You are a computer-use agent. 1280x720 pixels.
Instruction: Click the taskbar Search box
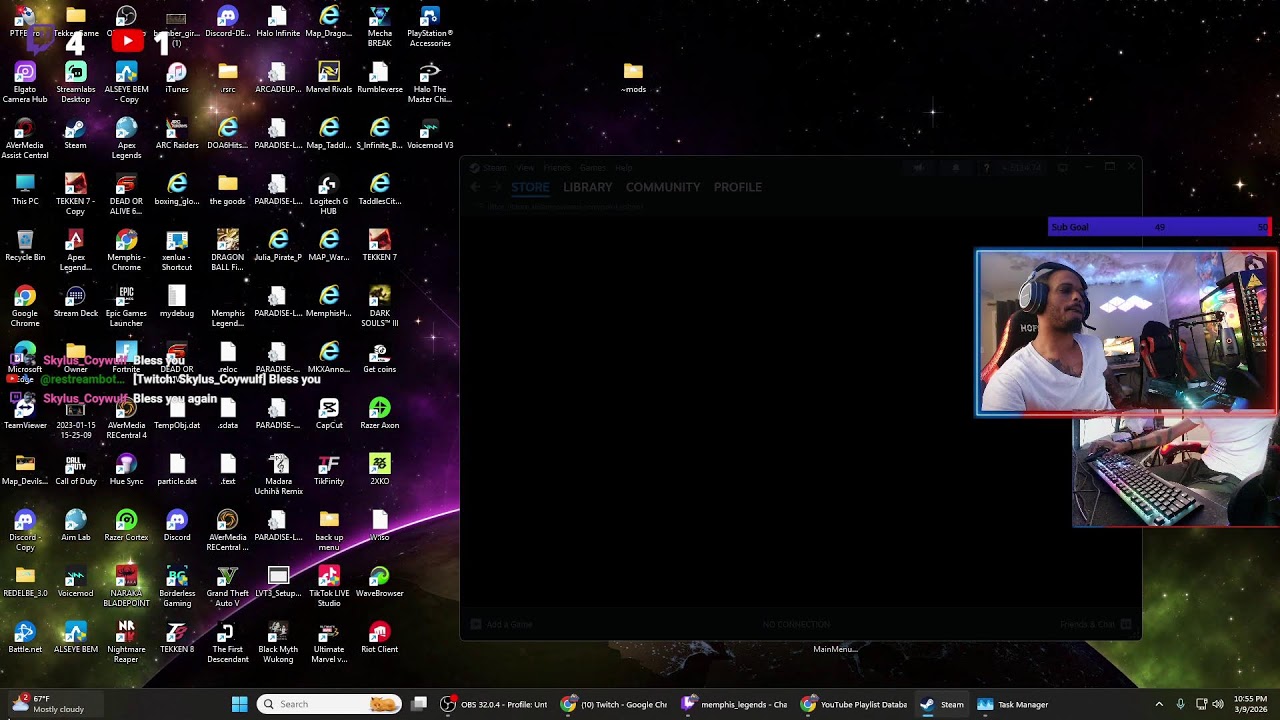tap(329, 704)
